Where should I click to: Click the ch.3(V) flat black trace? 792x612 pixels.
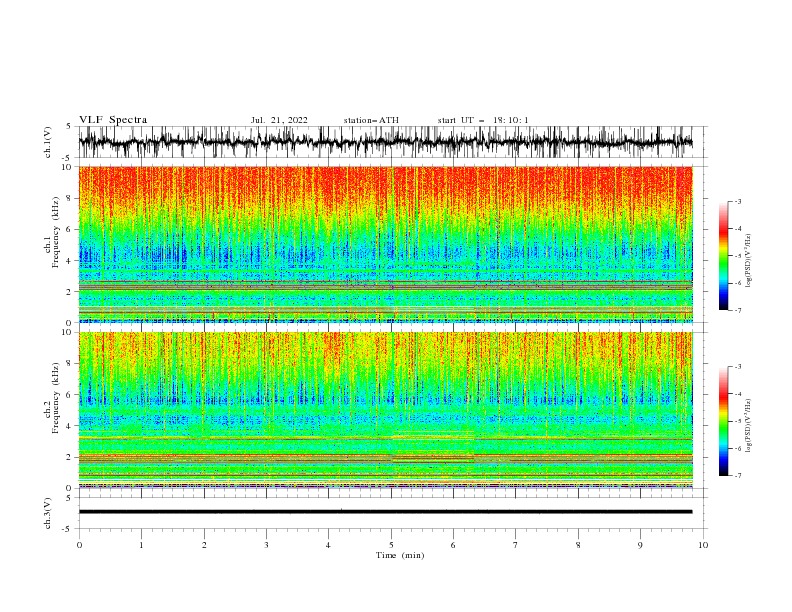385,512
